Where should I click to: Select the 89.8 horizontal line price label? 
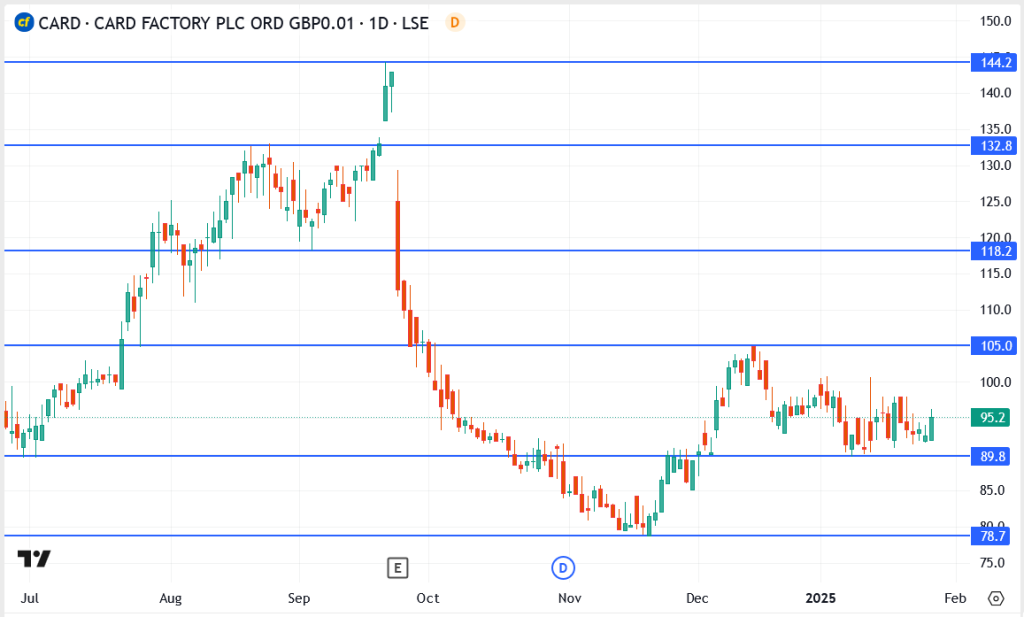coord(995,456)
